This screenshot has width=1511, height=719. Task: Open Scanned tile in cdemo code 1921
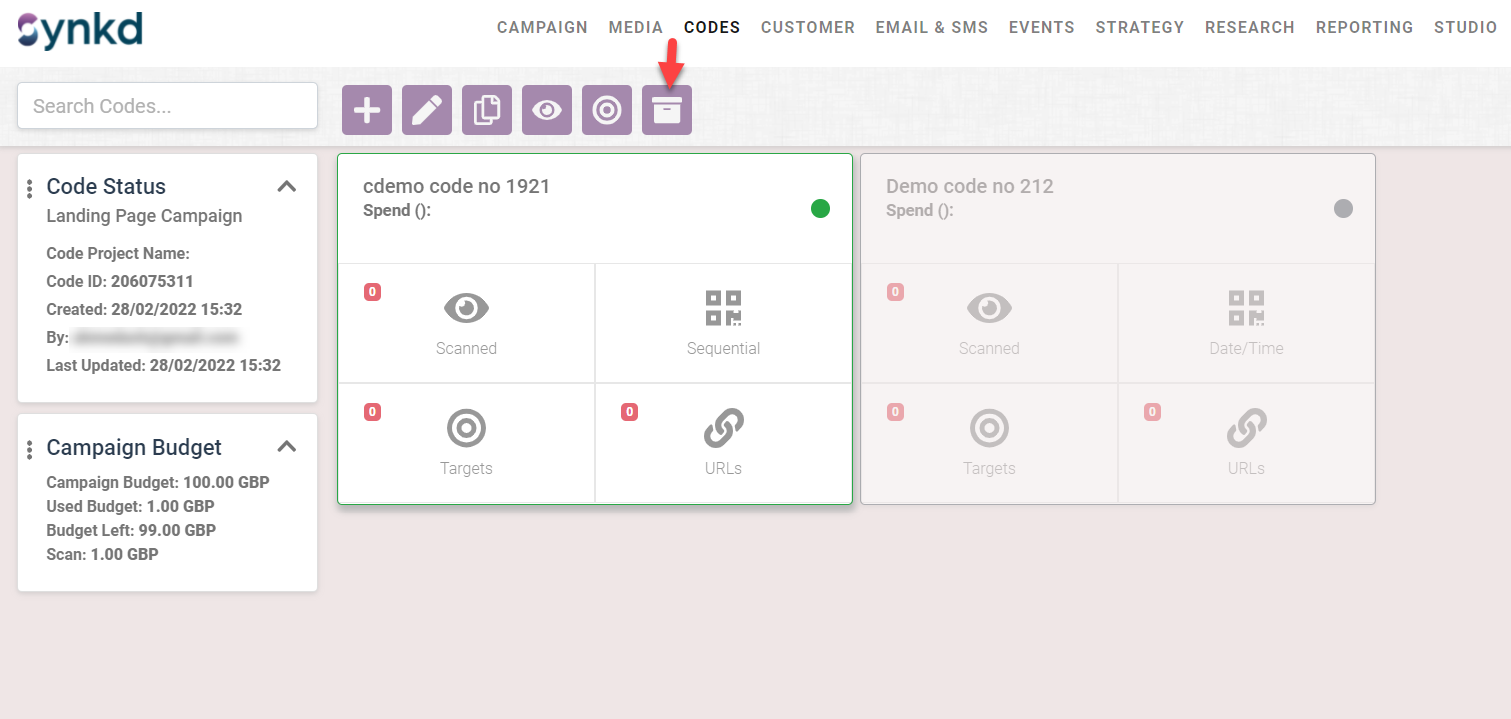click(x=466, y=322)
